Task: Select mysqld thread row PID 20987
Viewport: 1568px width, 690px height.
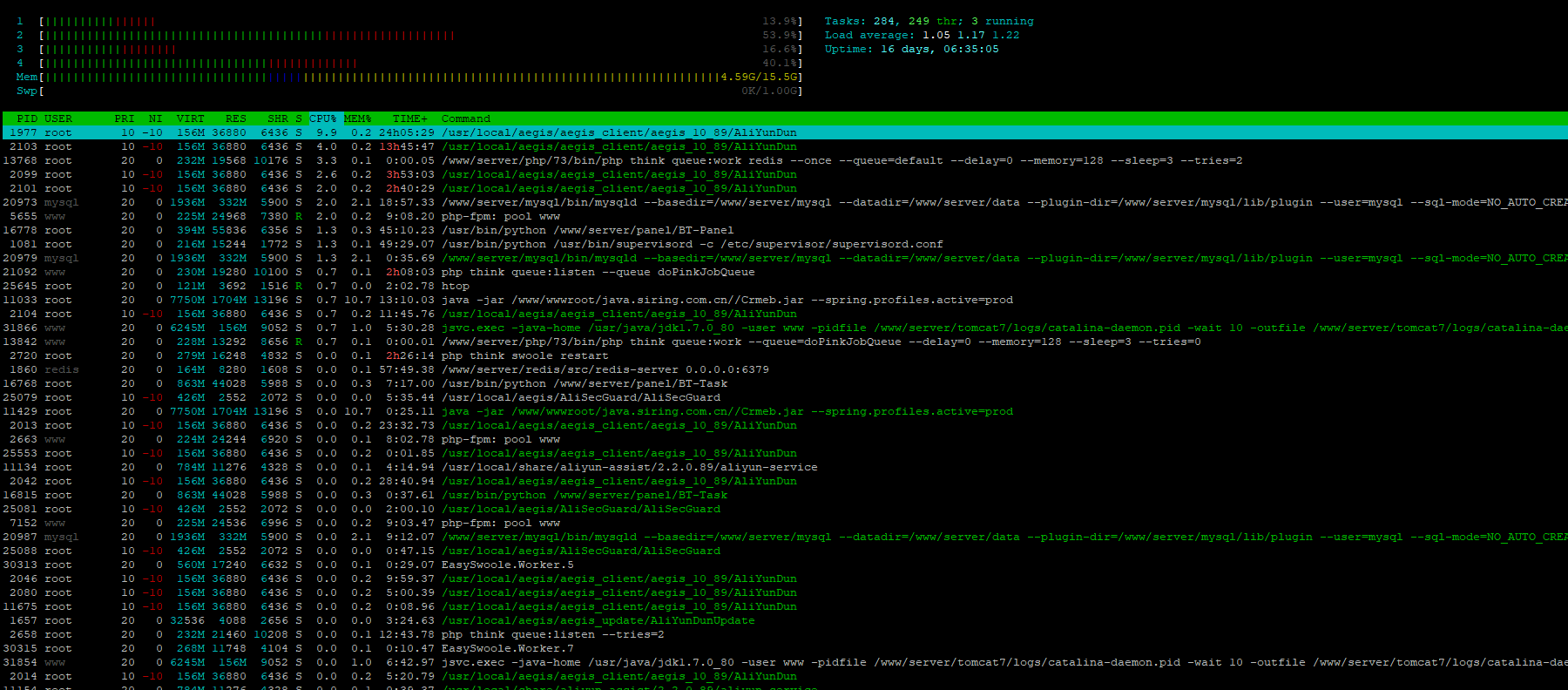Action: pyautogui.click(x=784, y=537)
